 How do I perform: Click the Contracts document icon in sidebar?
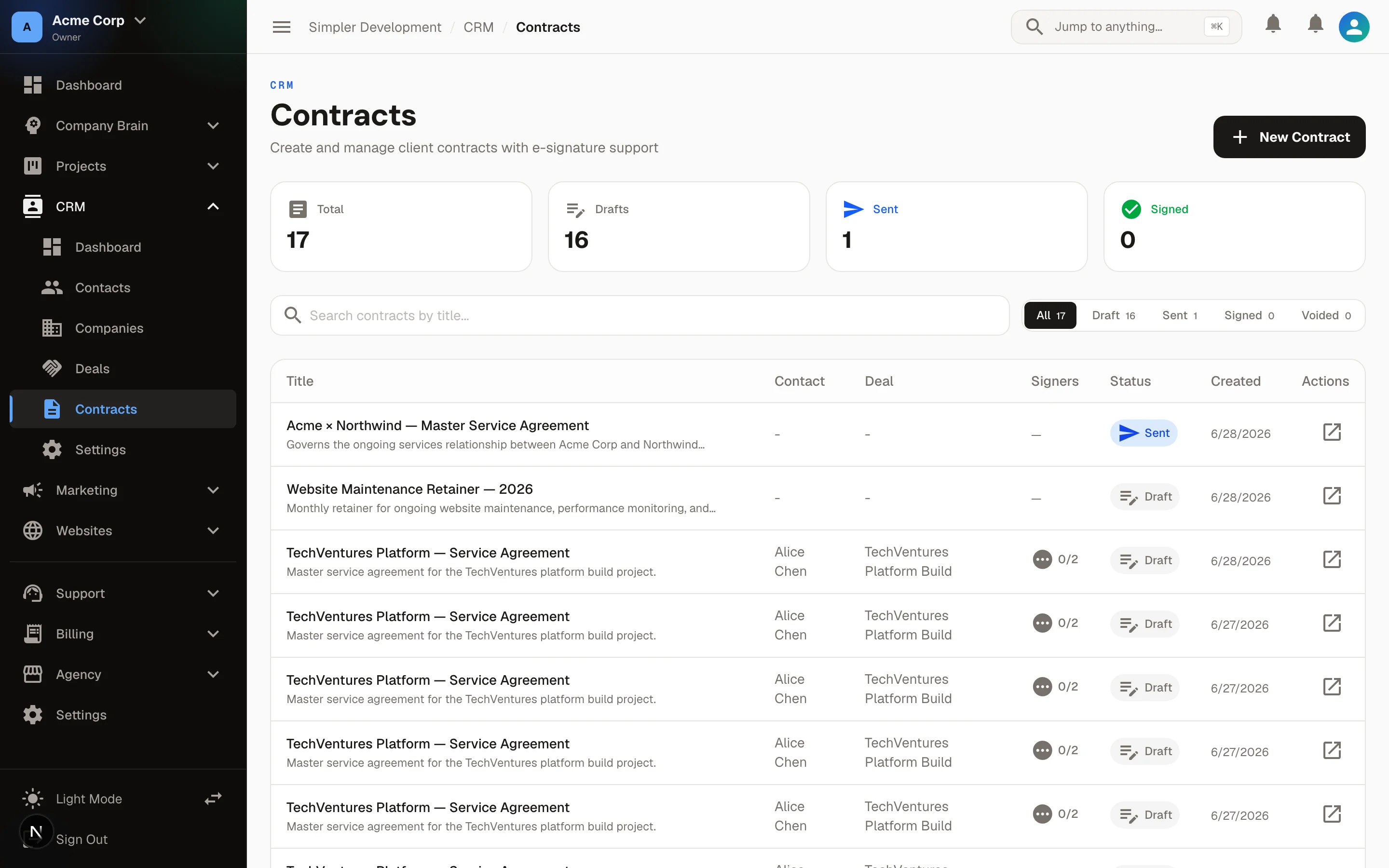coord(52,409)
